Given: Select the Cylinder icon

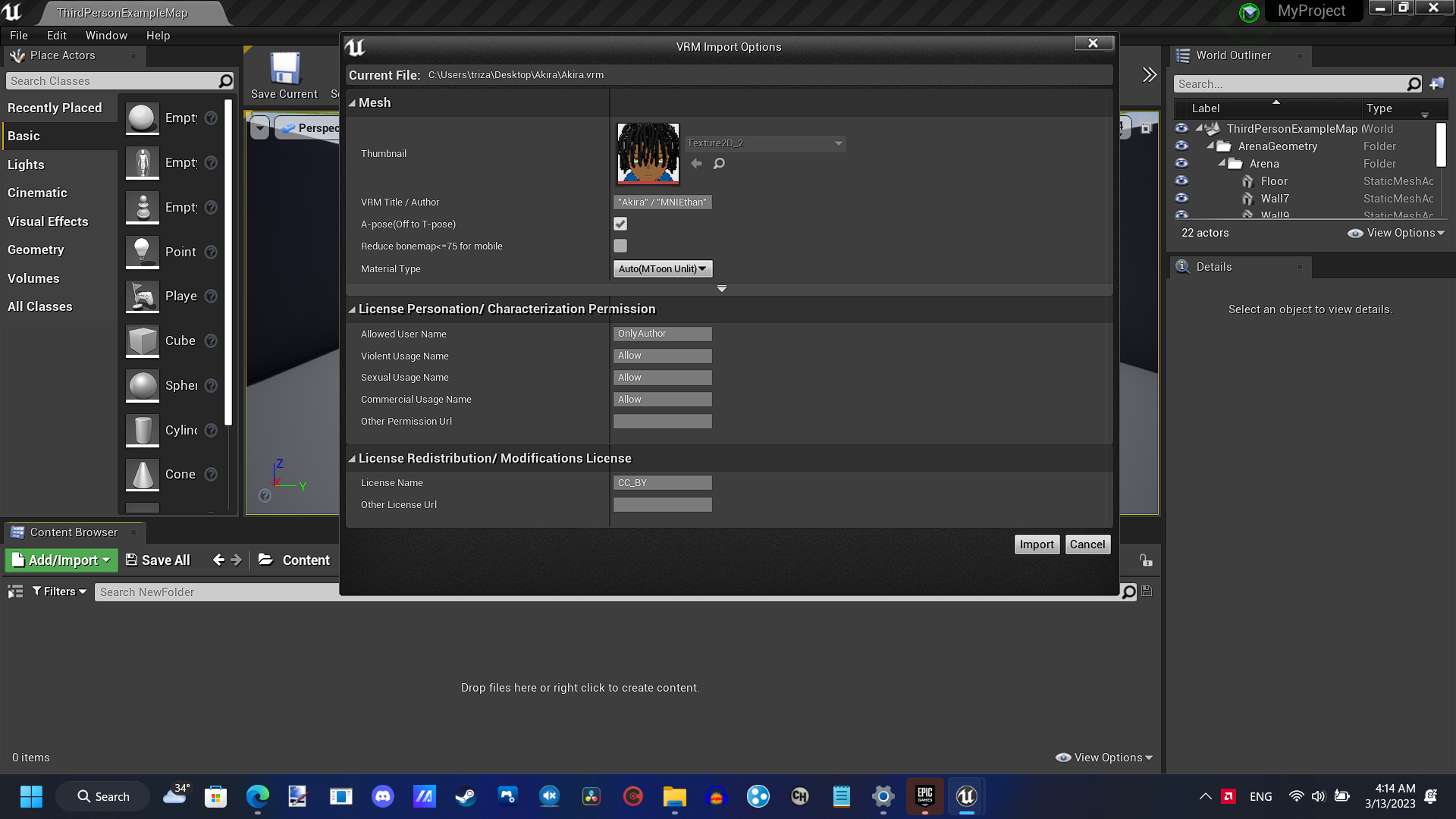Looking at the screenshot, I should pos(142,430).
